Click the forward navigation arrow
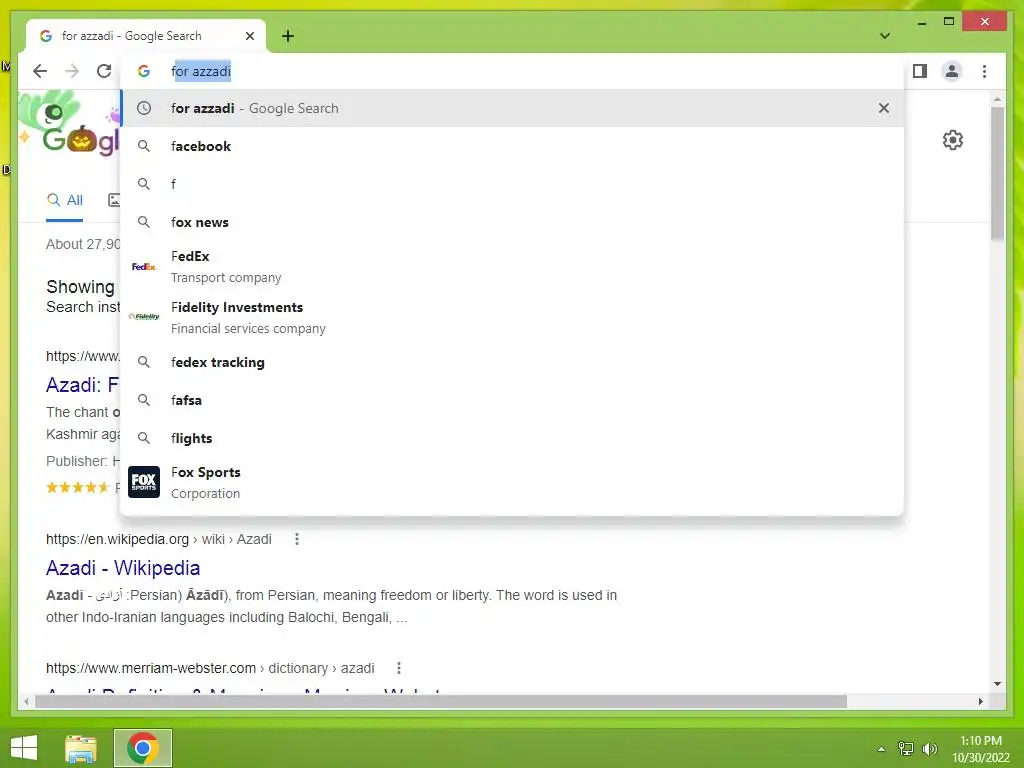 click(x=72, y=71)
